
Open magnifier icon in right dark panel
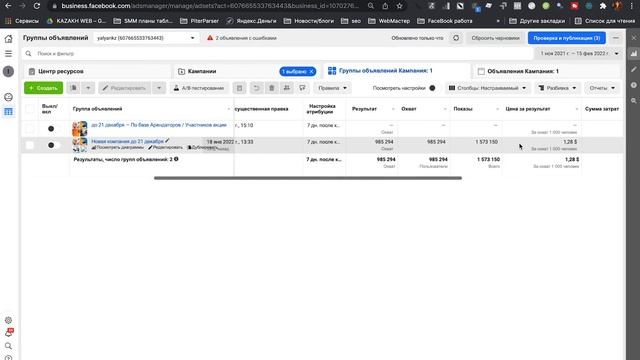pos(633,100)
